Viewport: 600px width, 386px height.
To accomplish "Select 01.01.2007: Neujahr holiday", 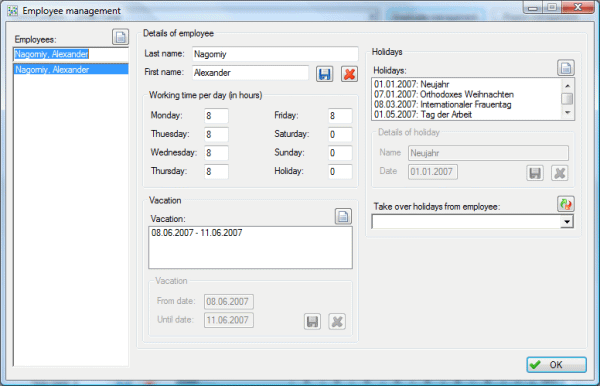I will (467, 84).
